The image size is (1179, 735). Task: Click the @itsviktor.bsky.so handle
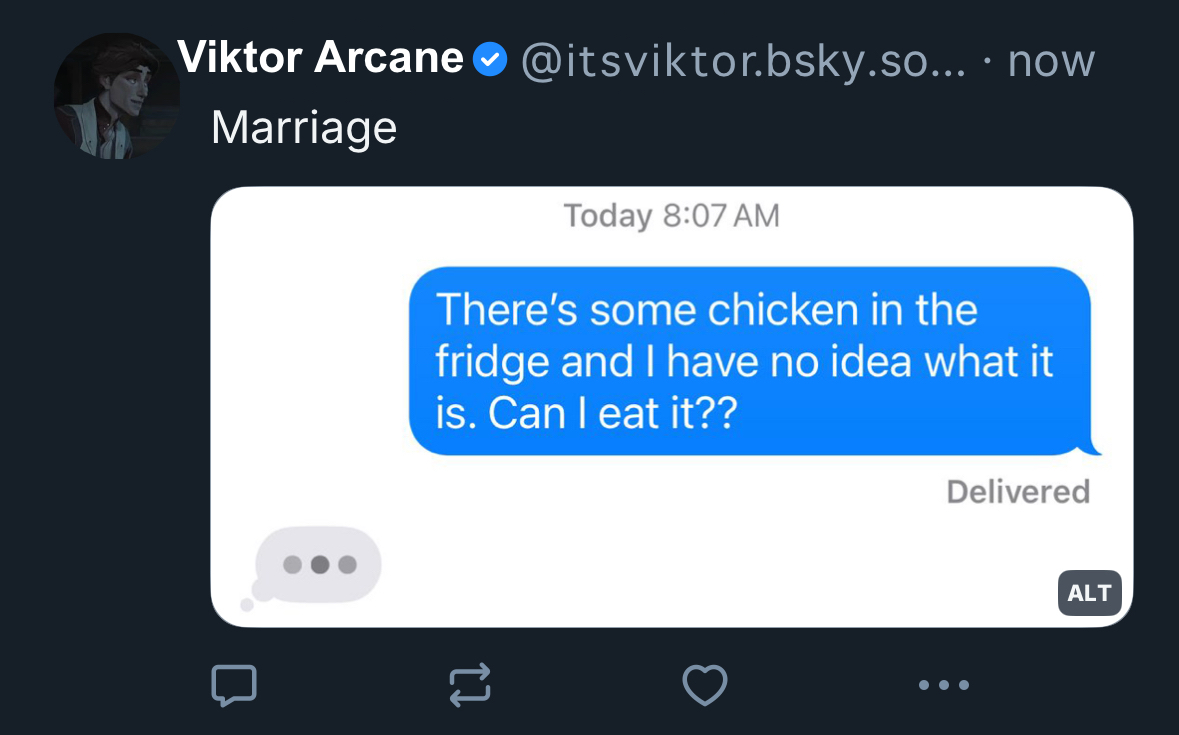click(742, 62)
